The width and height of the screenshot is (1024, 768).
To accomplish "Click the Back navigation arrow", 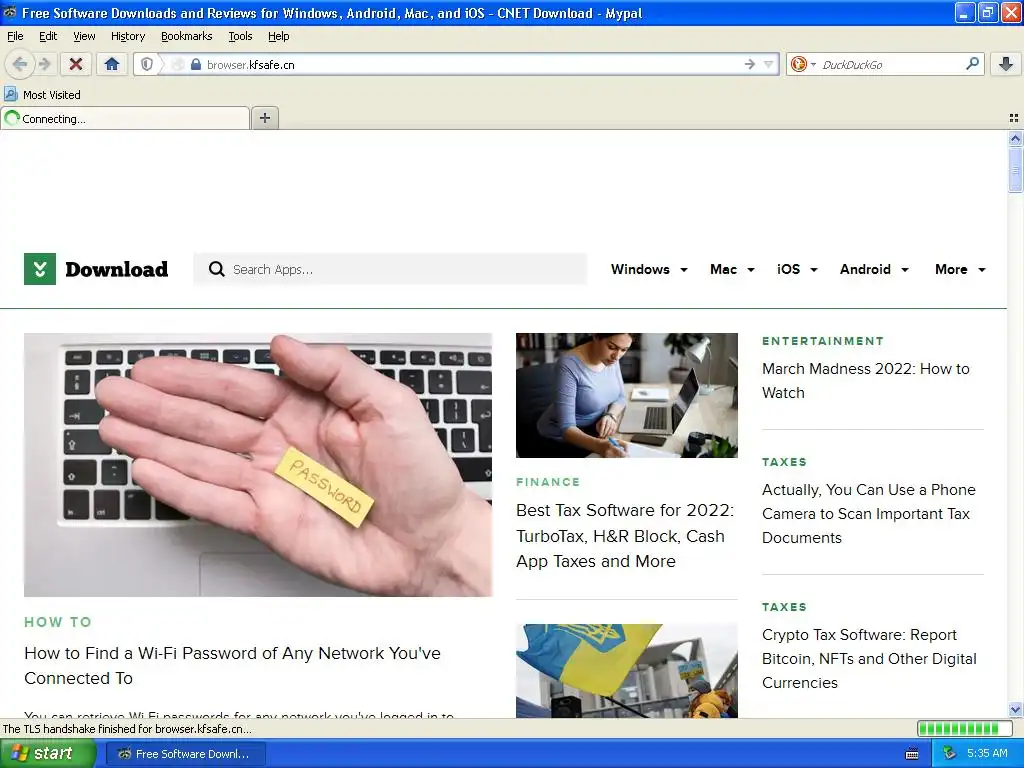I will pyautogui.click(x=20, y=64).
